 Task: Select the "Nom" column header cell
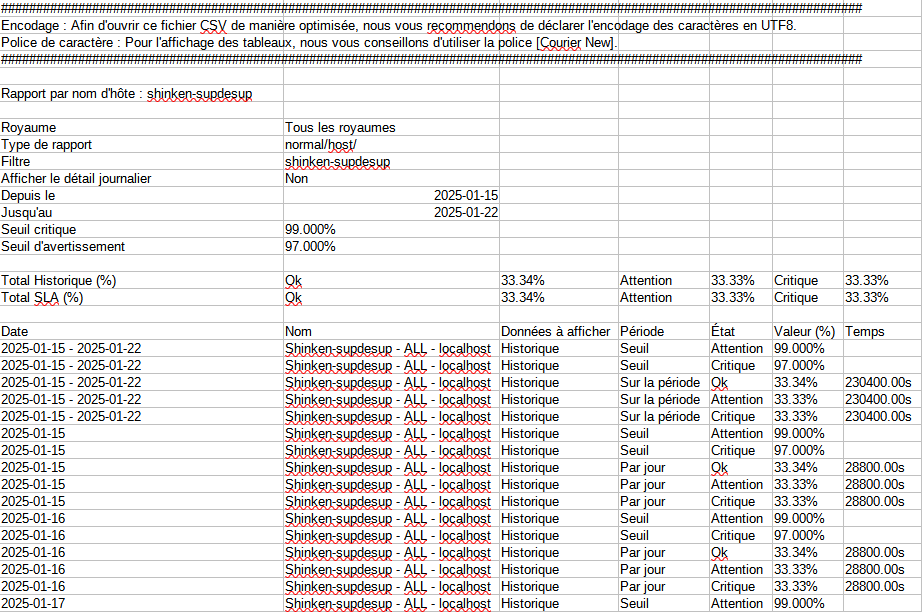click(298, 331)
